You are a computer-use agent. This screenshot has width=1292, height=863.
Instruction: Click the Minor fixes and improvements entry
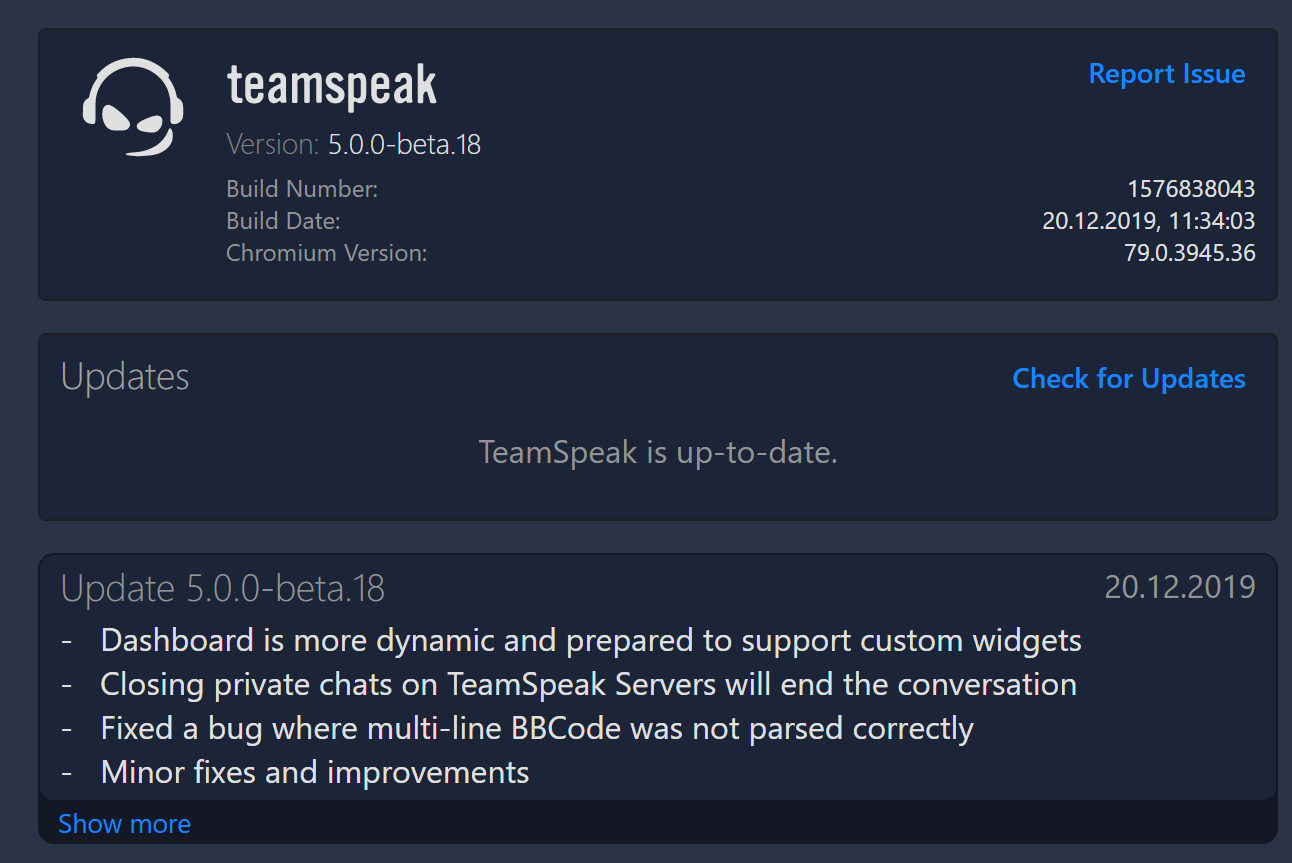pos(315,772)
